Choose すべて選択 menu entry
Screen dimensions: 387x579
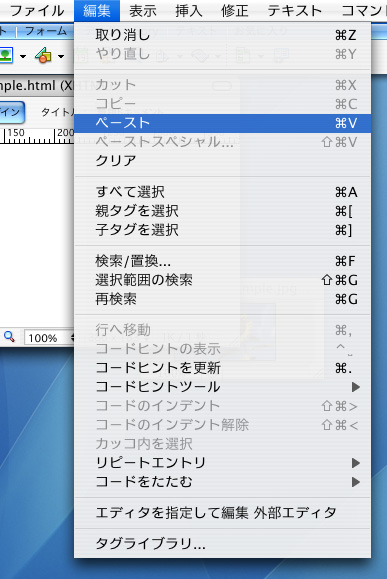222,192
